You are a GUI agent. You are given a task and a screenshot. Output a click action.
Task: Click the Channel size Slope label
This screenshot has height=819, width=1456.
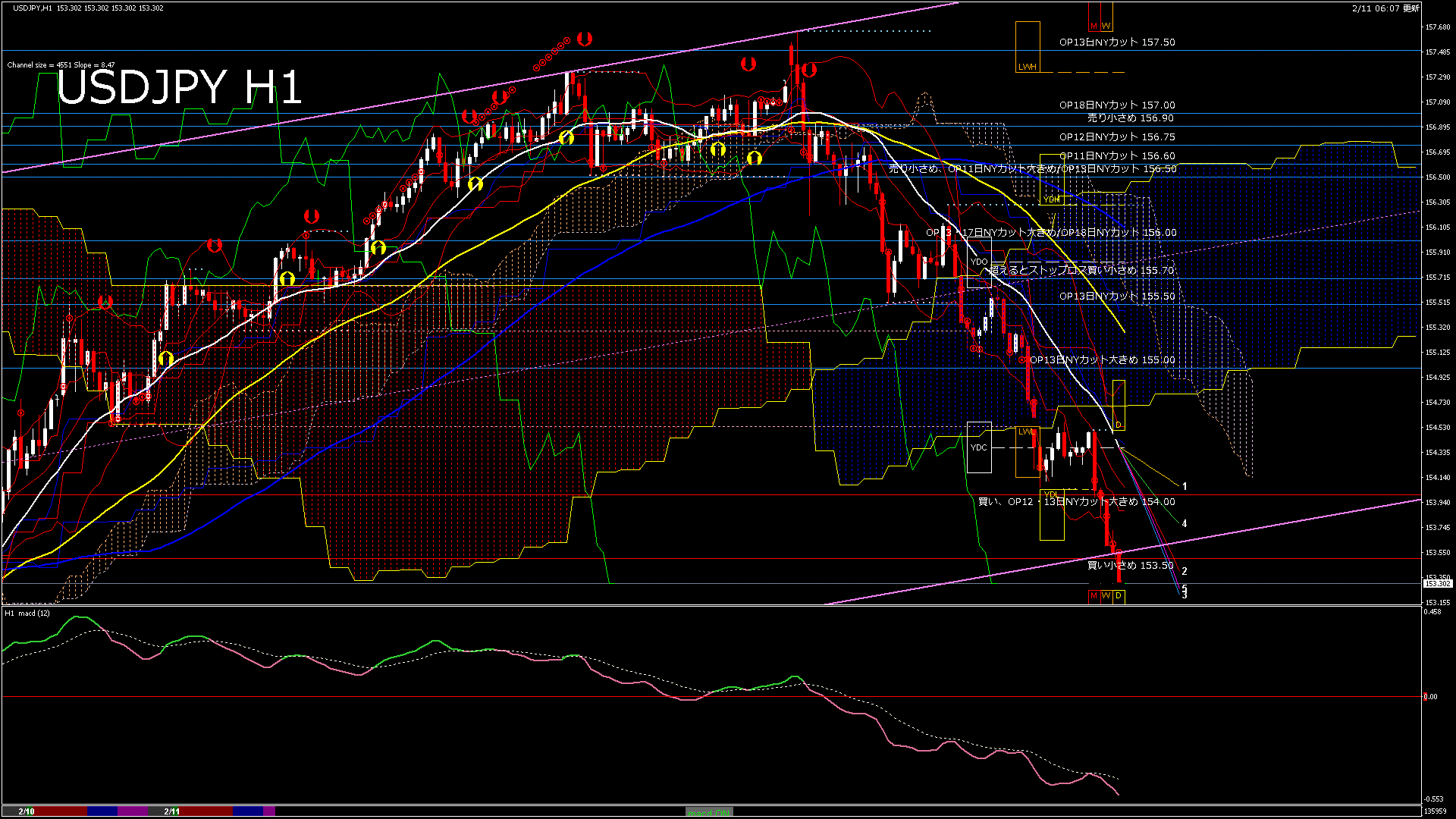61,65
